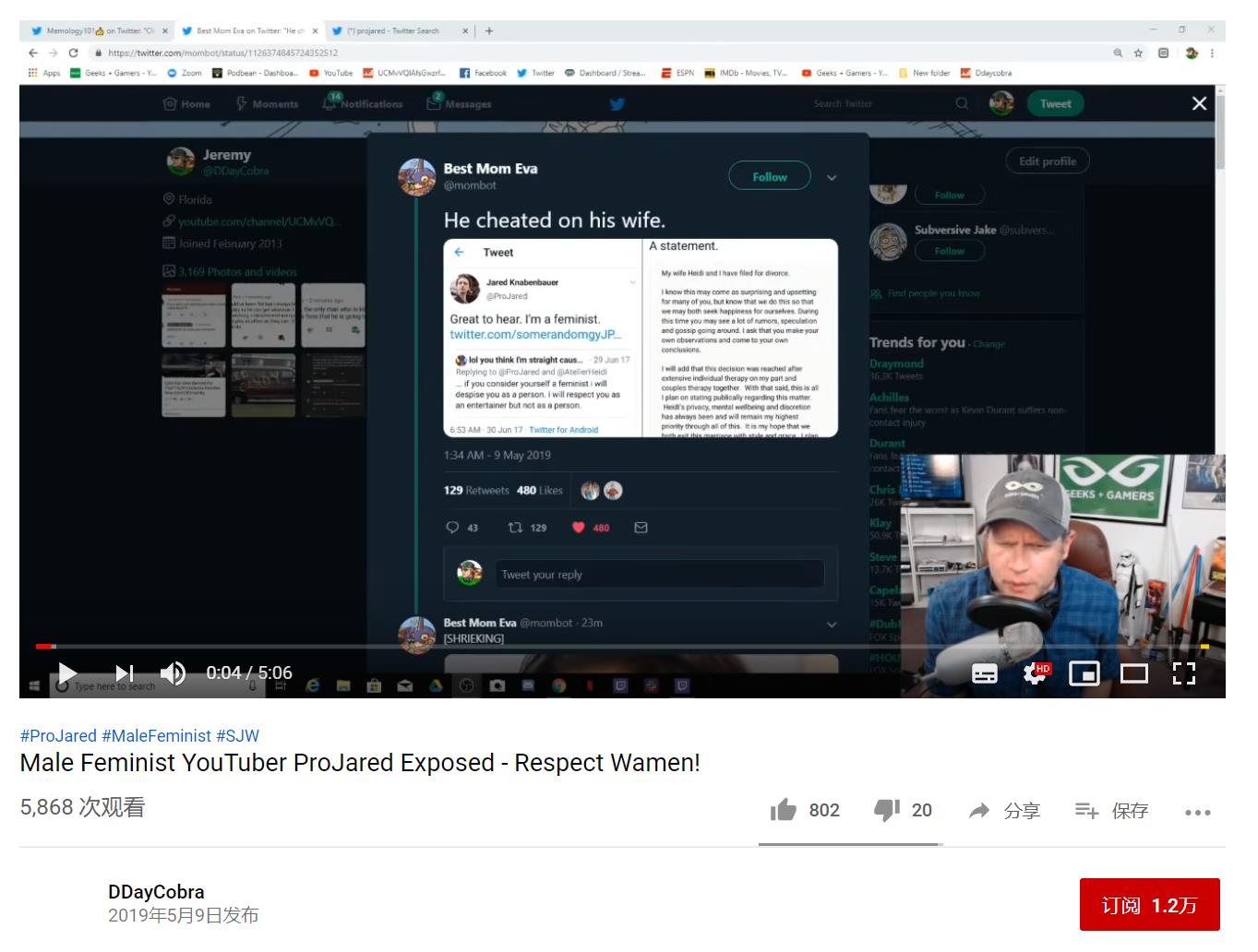The height and width of the screenshot is (952, 1258).
Task: Dislike the video with thumbs down
Action: coord(903,810)
